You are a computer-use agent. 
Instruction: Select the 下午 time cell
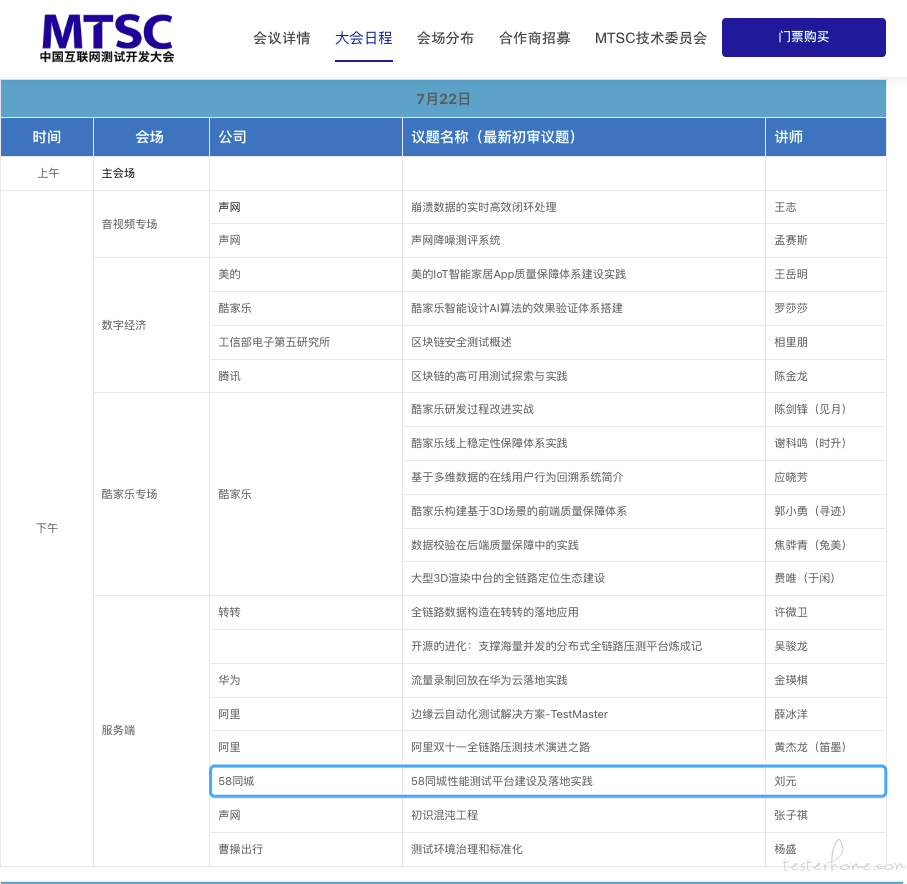click(x=47, y=528)
